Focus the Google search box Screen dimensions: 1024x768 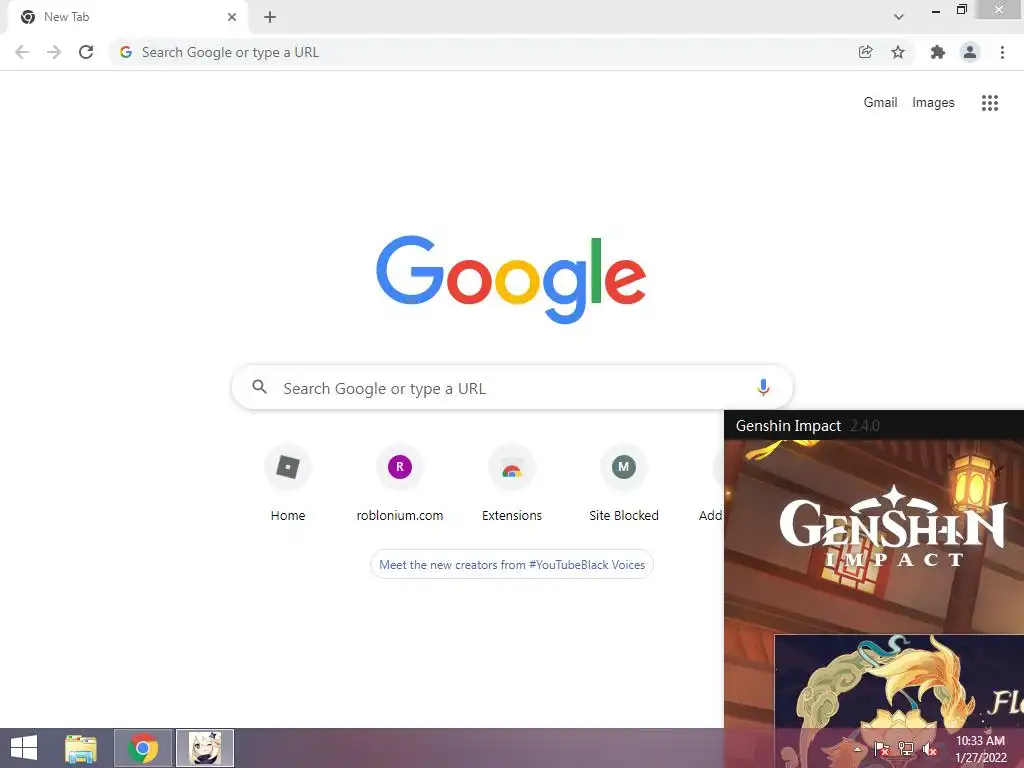(x=512, y=387)
